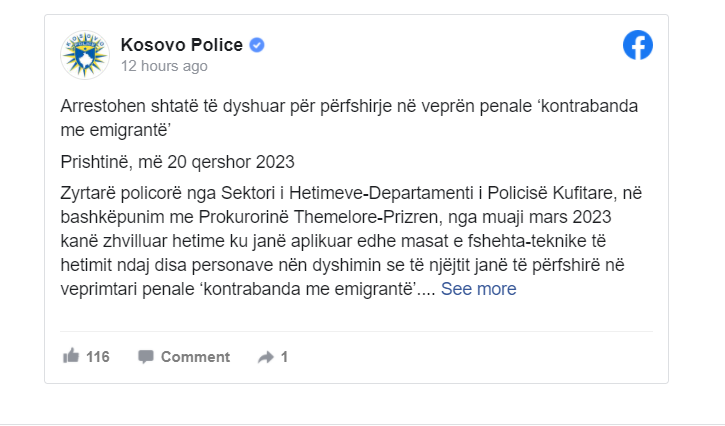Viewport: 725px width, 426px height.
Task: Click the word 'emigrantë' in the headline
Action: tap(128, 130)
